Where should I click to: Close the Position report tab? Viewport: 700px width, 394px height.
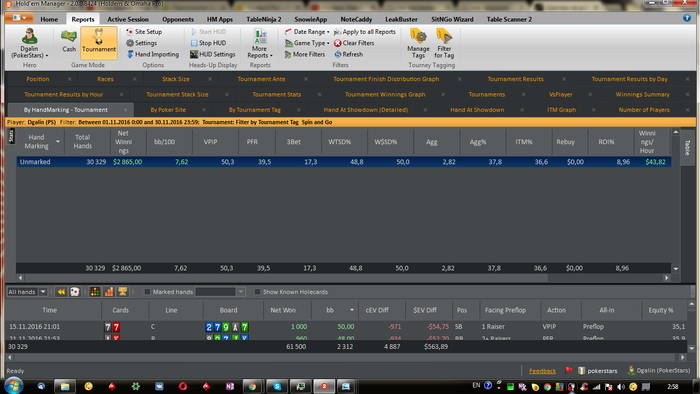pyautogui.click(x=70, y=79)
